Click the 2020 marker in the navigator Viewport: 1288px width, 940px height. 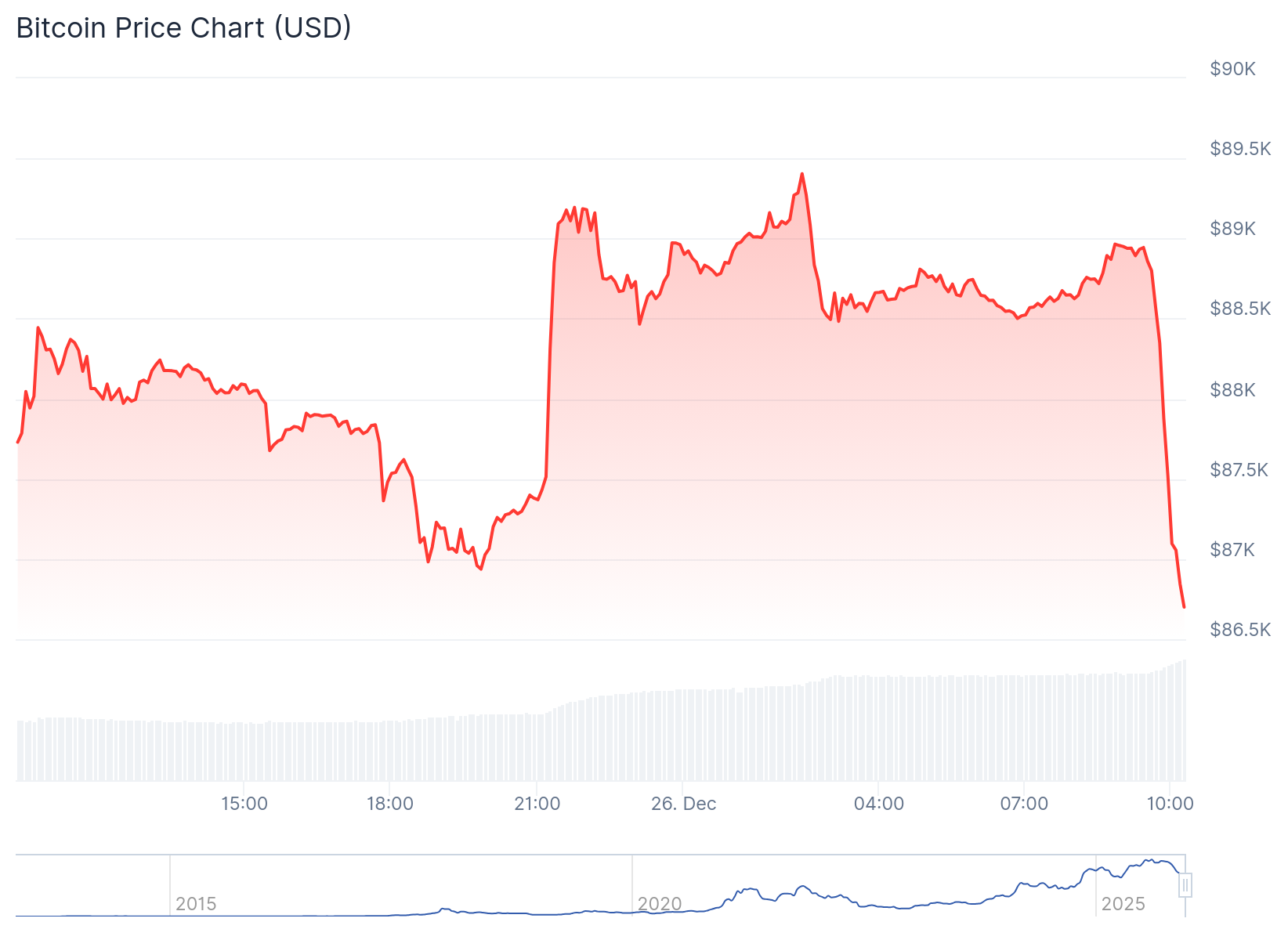[660, 904]
